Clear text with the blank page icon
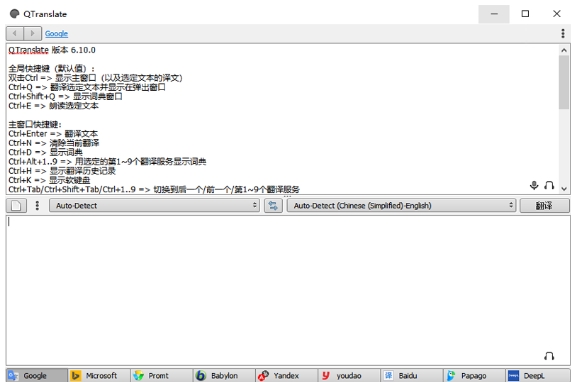This screenshot has height=382, width=571. [x=16, y=206]
